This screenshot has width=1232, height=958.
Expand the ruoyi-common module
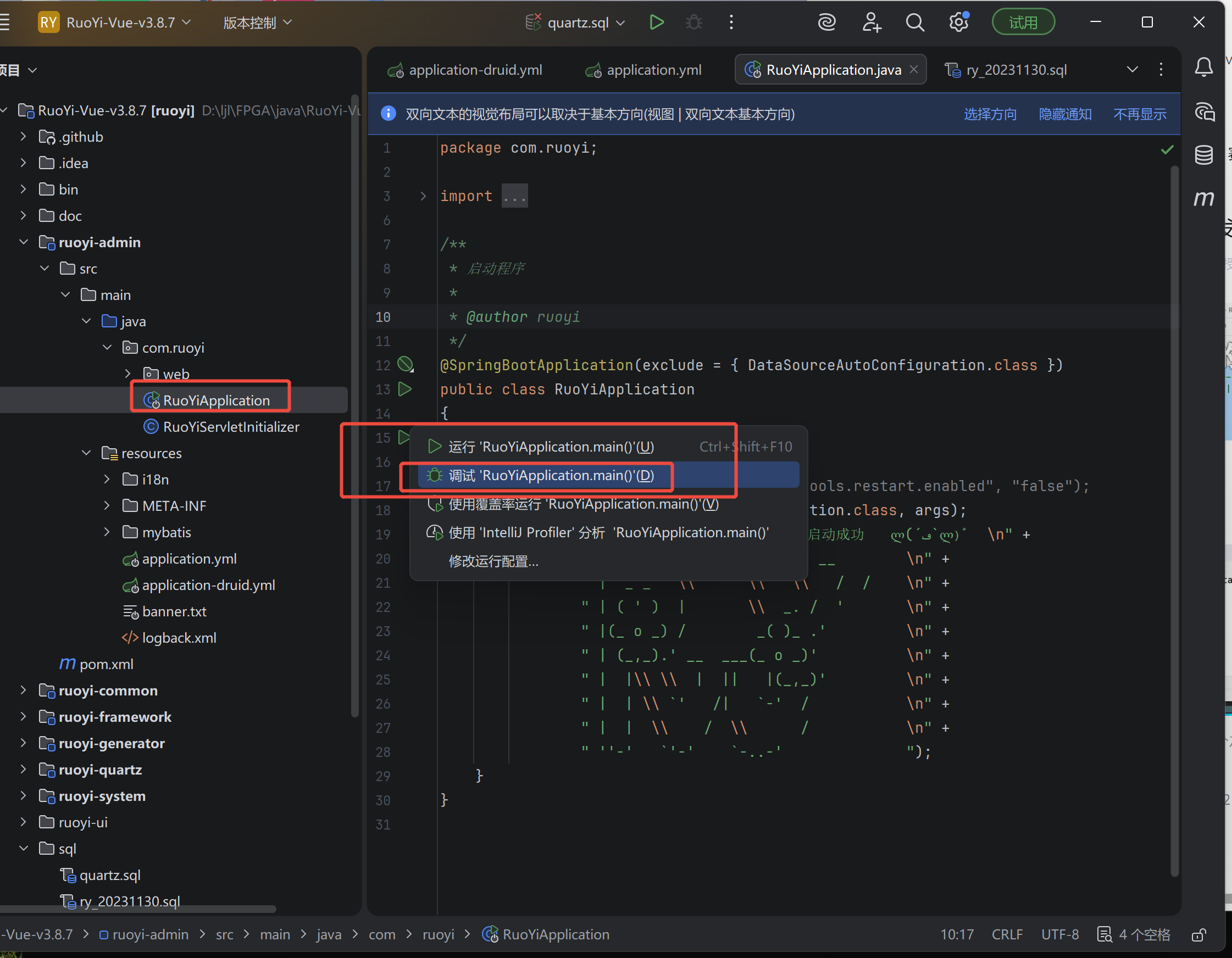(24, 690)
